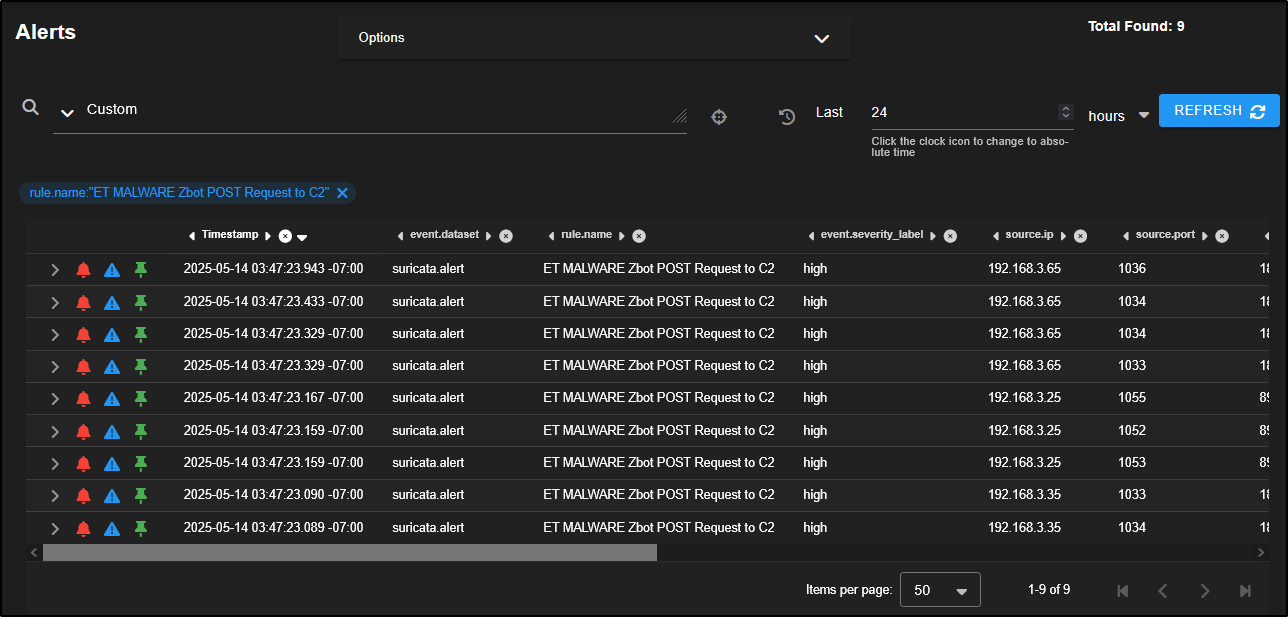Go to the next page of results
1288x617 pixels.
(1204, 591)
